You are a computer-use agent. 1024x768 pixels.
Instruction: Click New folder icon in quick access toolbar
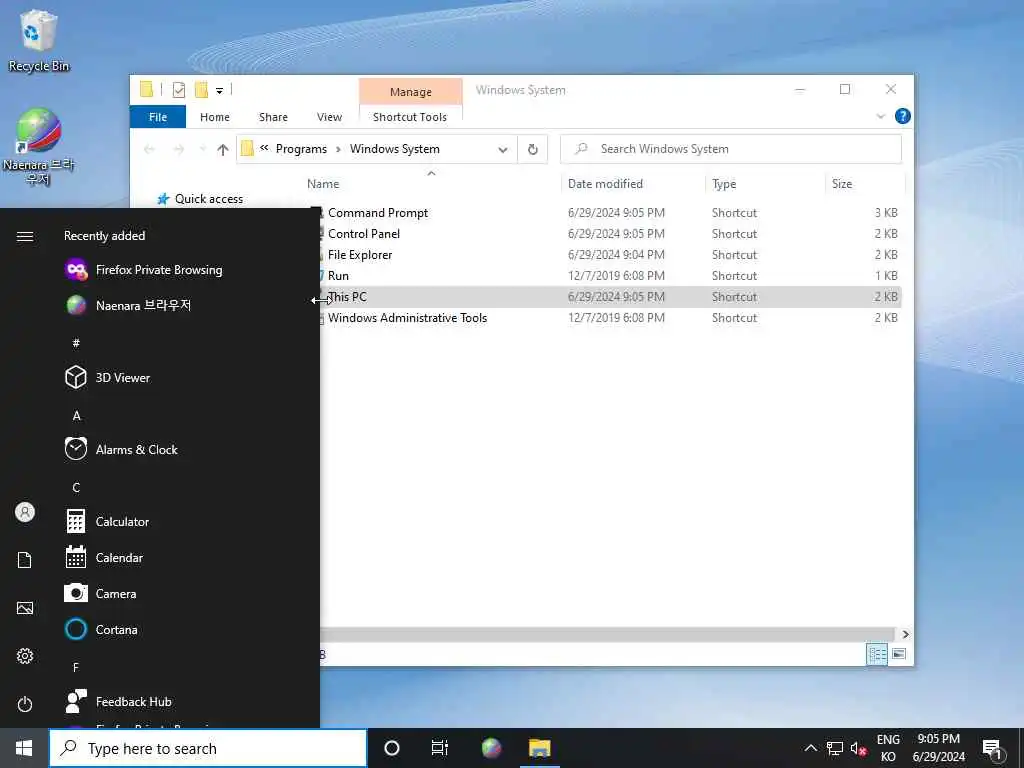point(201,90)
